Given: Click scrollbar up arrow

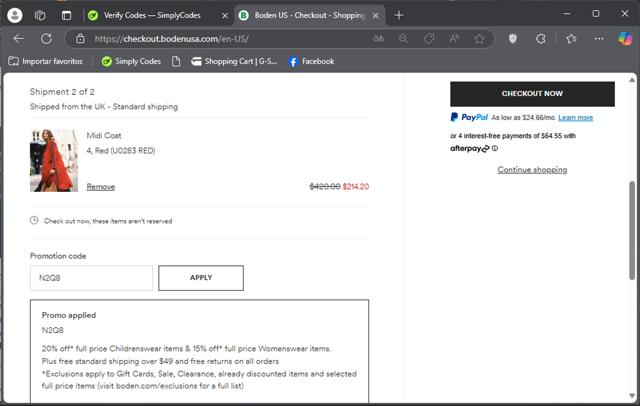Looking at the screenshot, I should coord(632,80).
